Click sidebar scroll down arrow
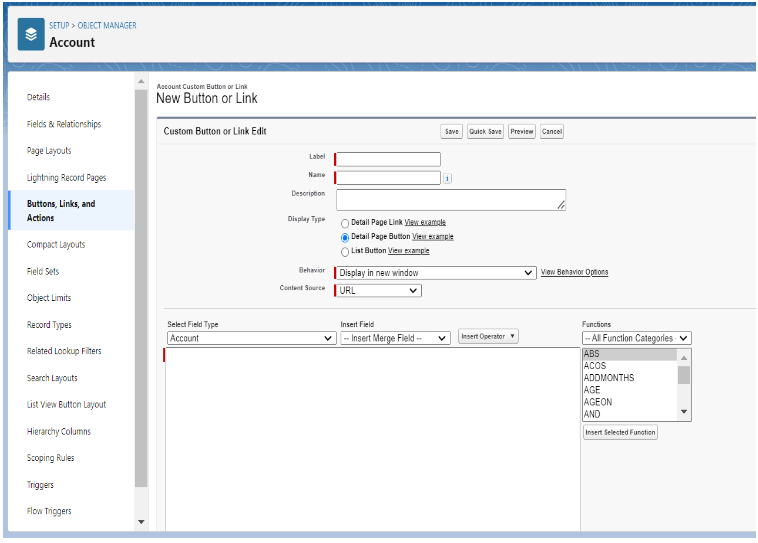Screen dimensions: 758x543 (x=141, y=522)
